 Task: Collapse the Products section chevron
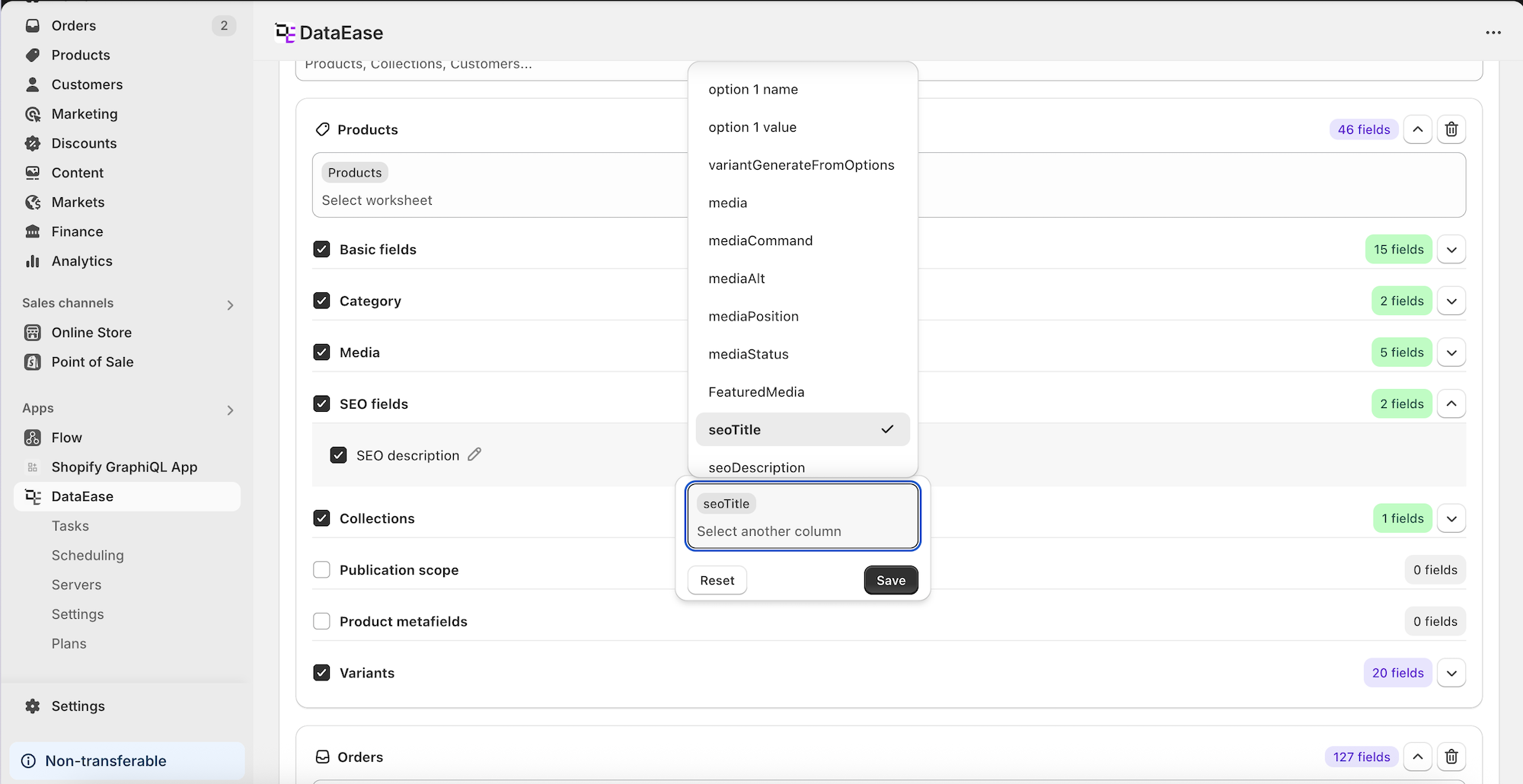click(x=1418, y=129)
